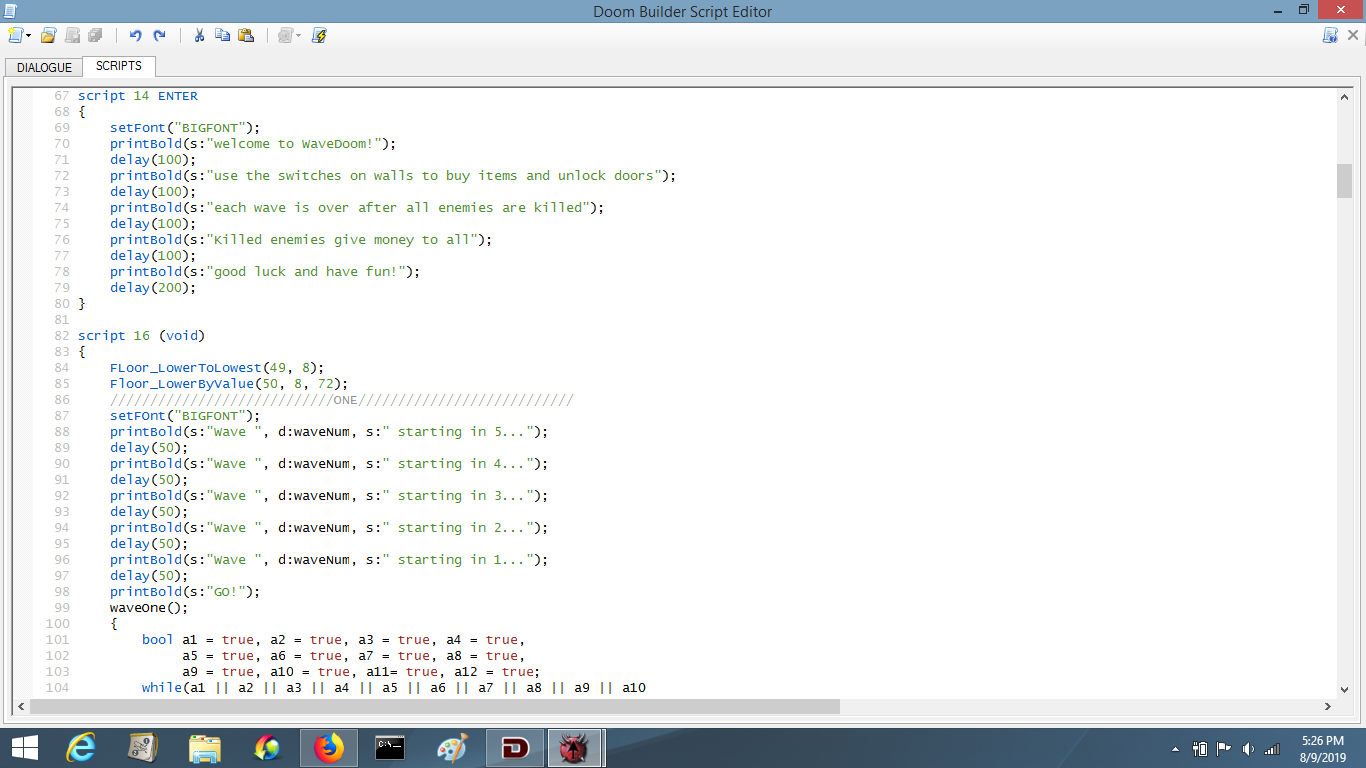
Task: Open Paint from the taskbar
Action: [453, 748]
